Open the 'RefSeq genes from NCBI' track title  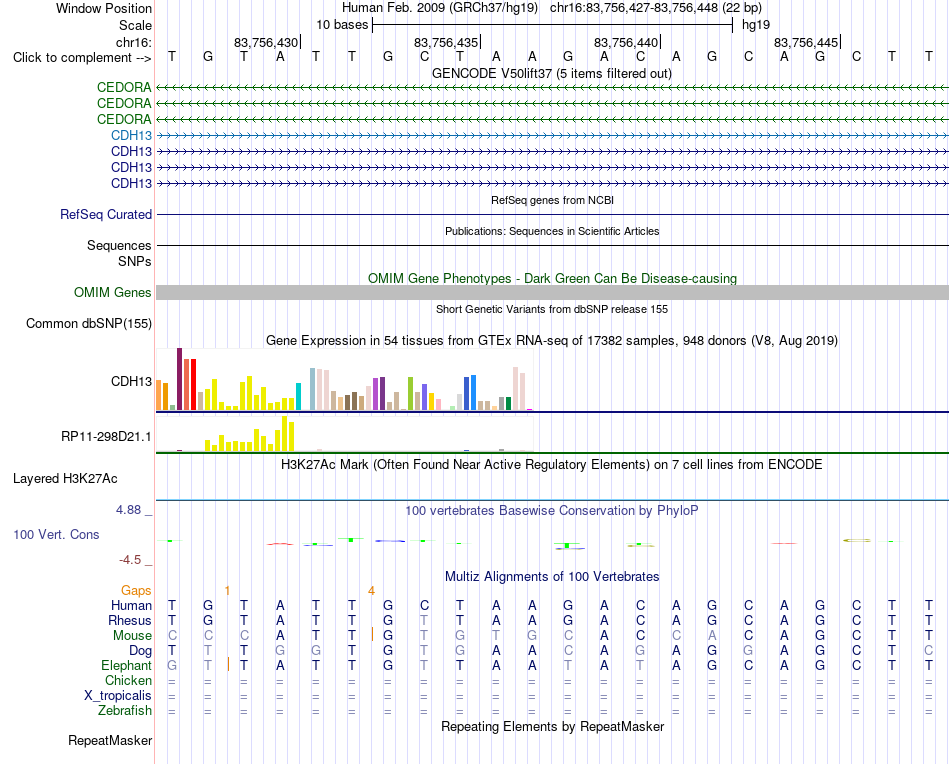tap(552, 200)
